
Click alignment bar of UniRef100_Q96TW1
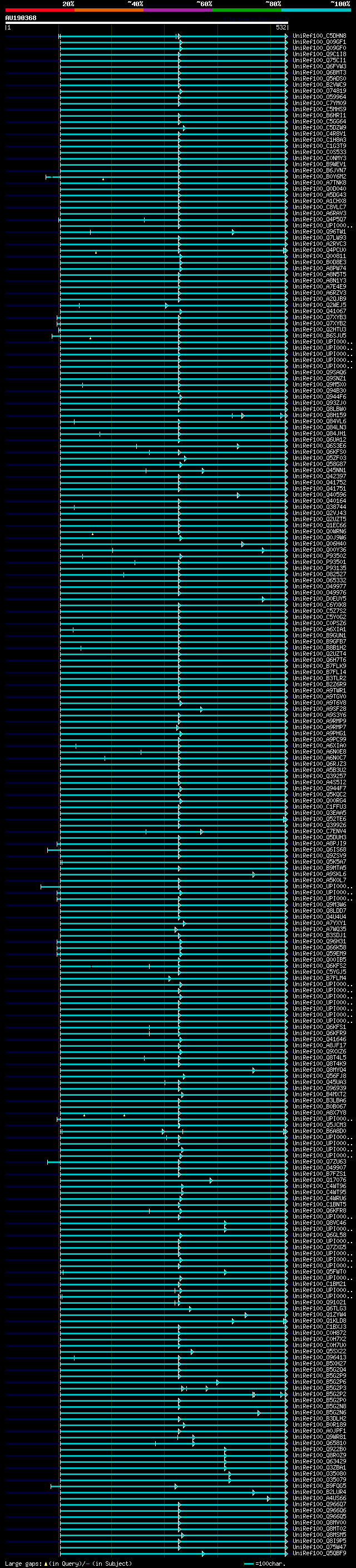(x=174, y=232)
